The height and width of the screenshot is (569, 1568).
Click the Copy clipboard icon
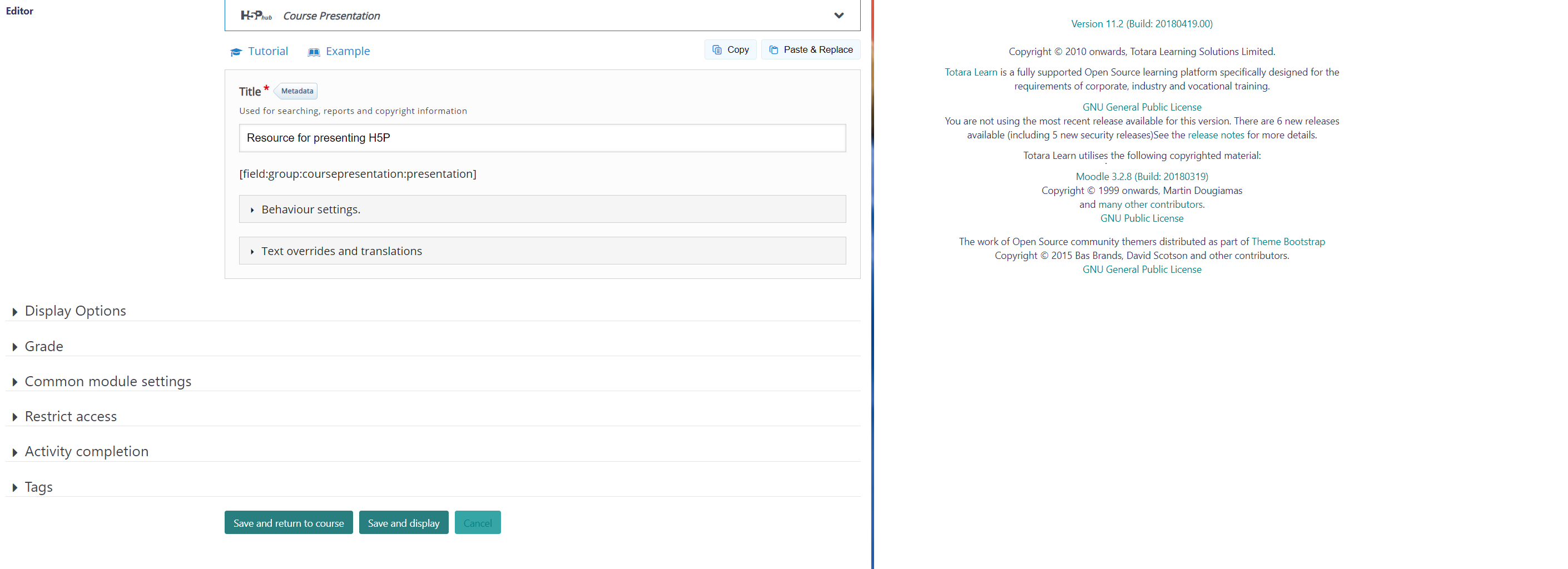coord(717,50)
